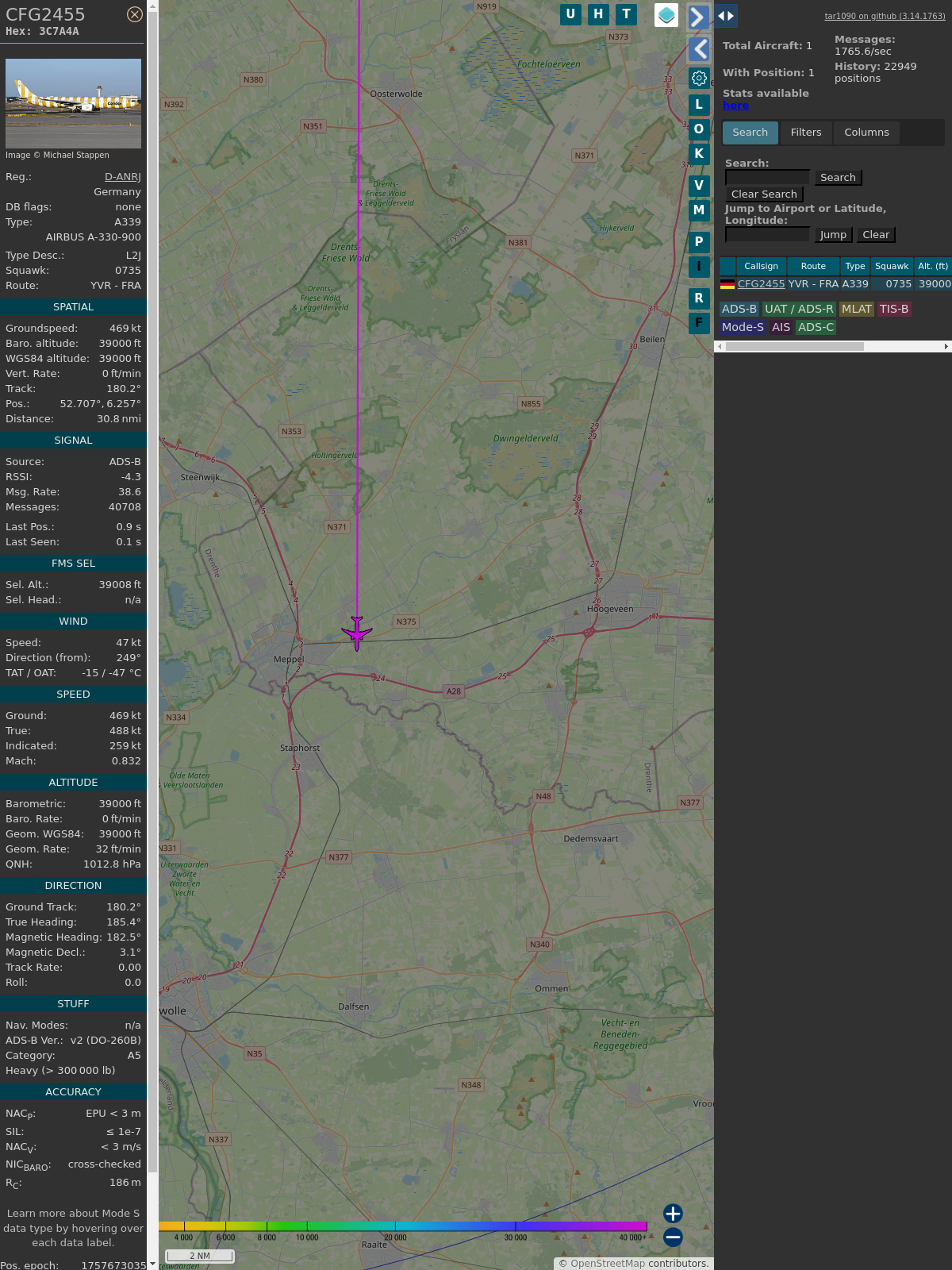Click the left-pointing chevron sidebar button
Image resolution: width=952 pixels, height=1270 pixels.
699,49
